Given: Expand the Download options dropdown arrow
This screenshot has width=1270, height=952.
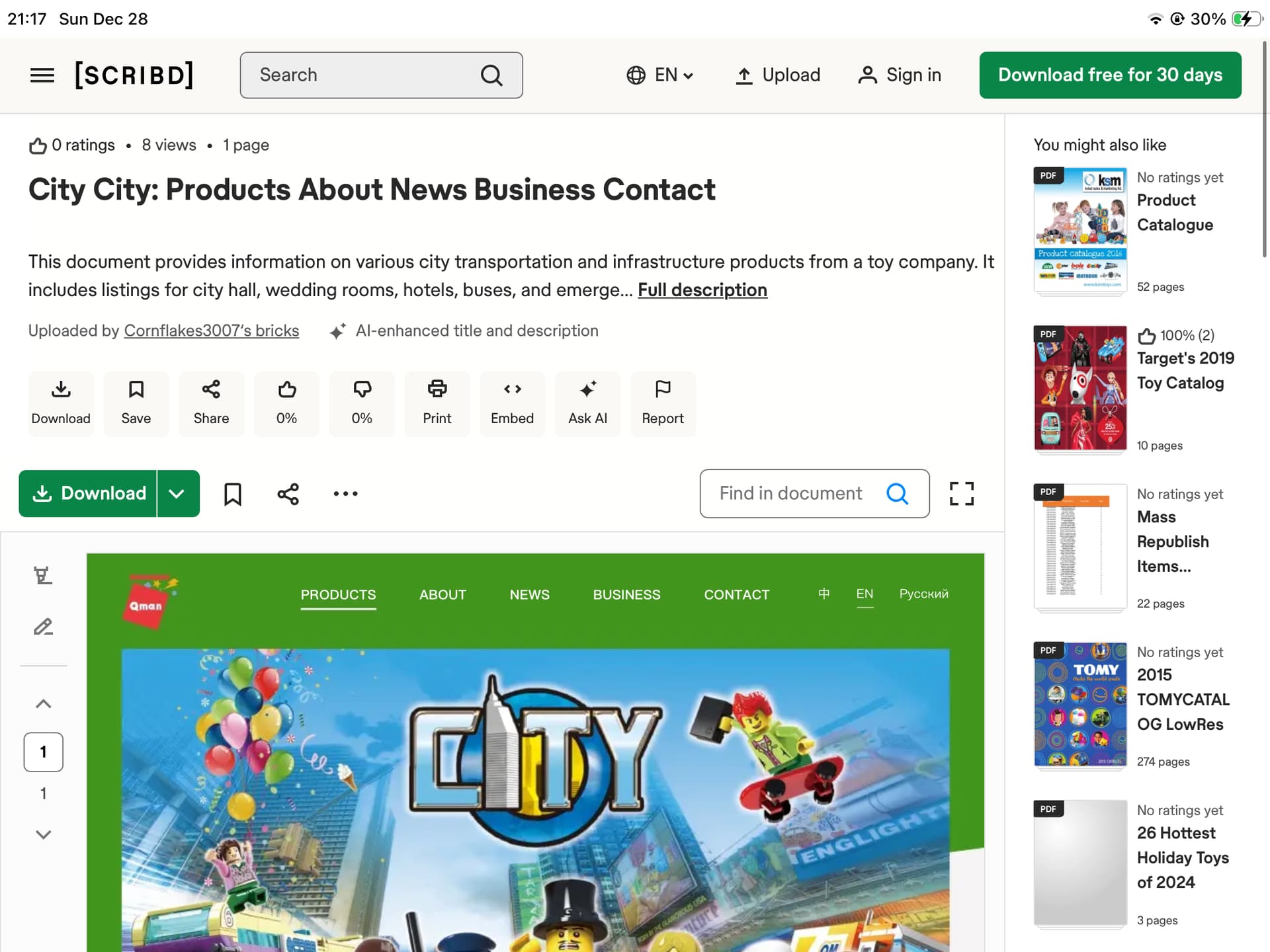Looking at the screenshot, I should 177,494.
